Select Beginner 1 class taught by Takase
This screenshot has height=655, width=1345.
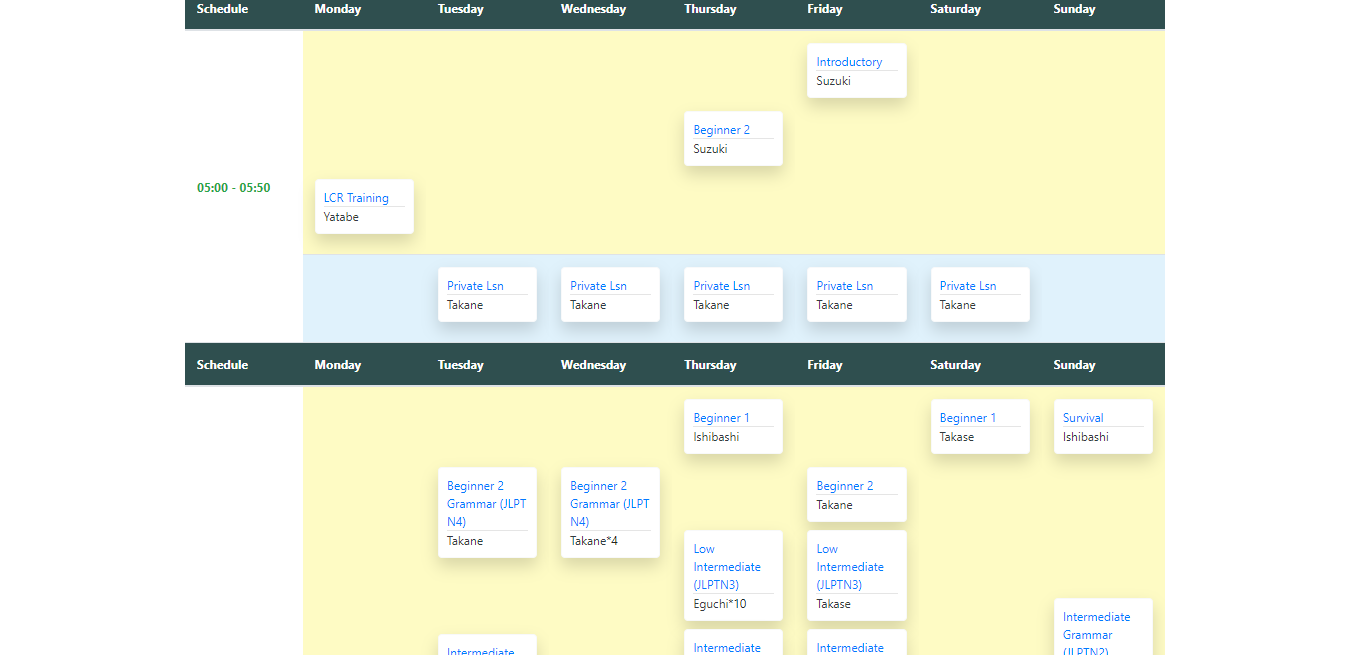click(967, 418)
